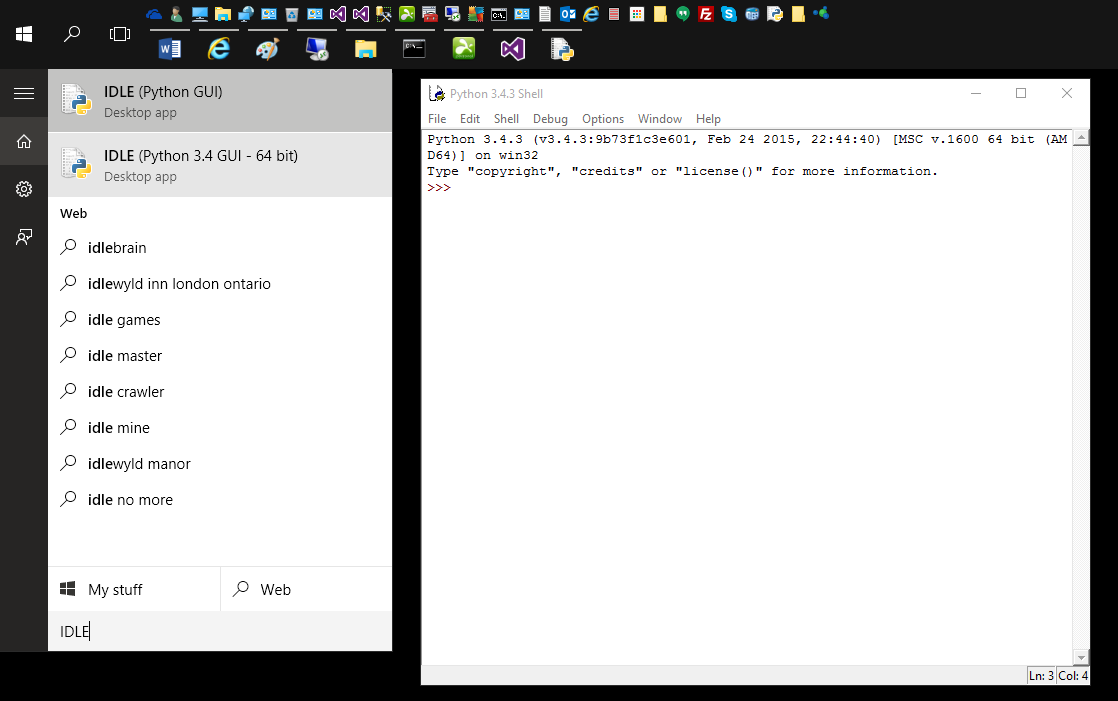Viewport: 1118px width, 701px height.
Task: Maximize the Python 3.4.3 Shell window
Action: [1021, 93]
